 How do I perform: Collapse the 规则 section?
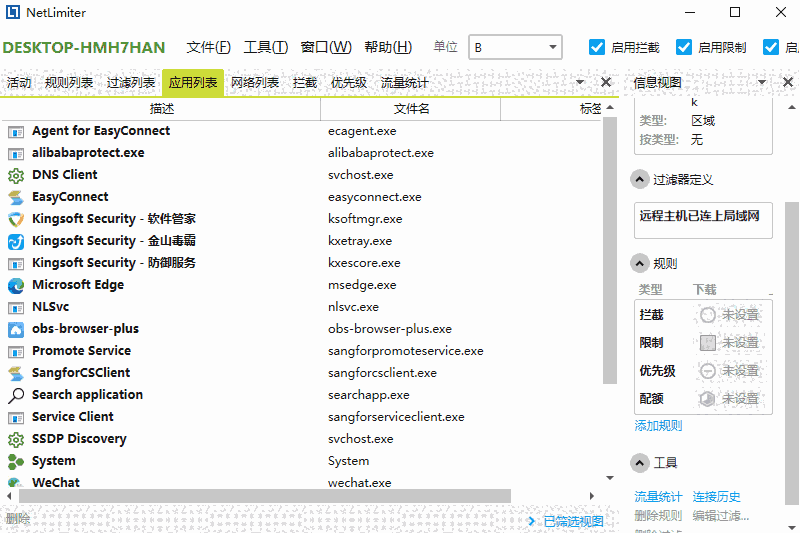(x=640, y=264)
